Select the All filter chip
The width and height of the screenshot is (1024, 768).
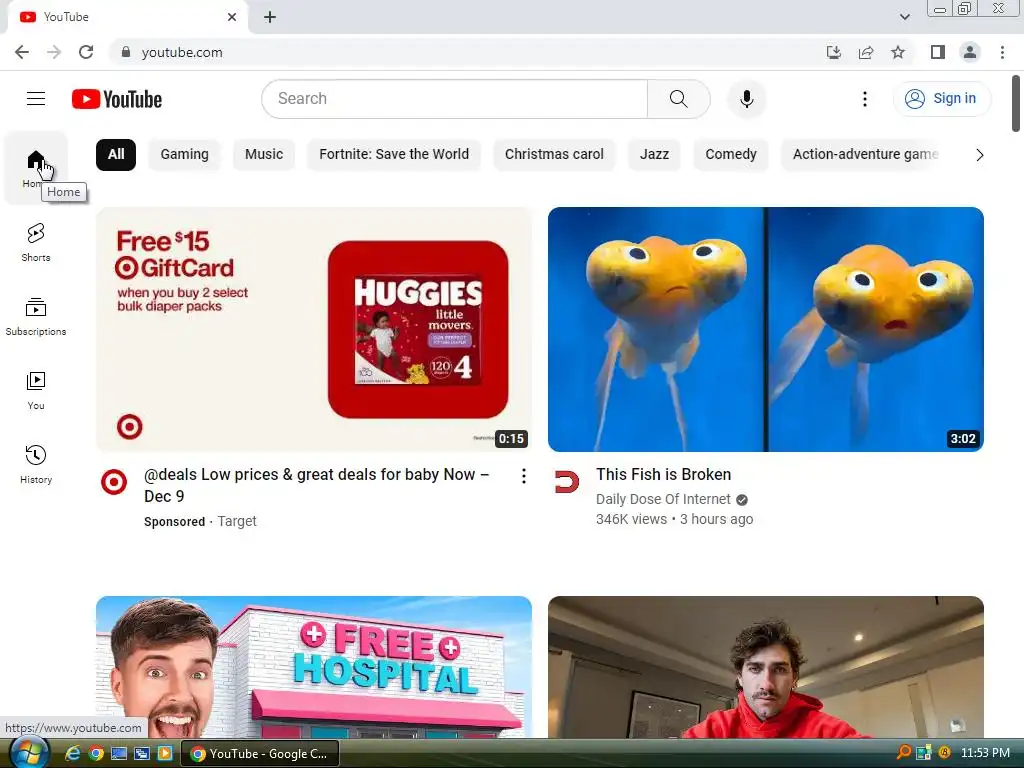tap(116, 155)
